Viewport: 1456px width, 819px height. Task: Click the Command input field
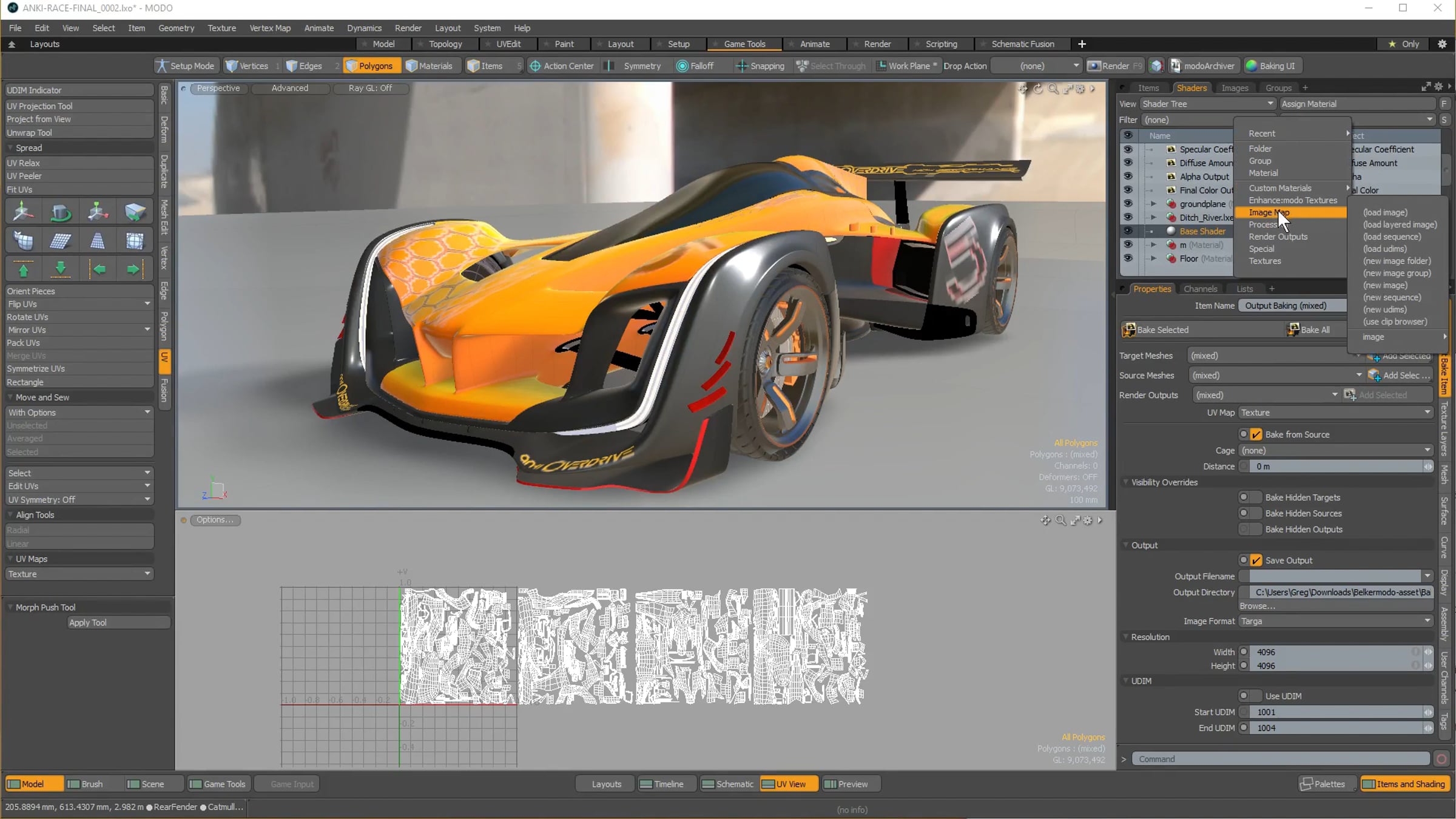1281,759
